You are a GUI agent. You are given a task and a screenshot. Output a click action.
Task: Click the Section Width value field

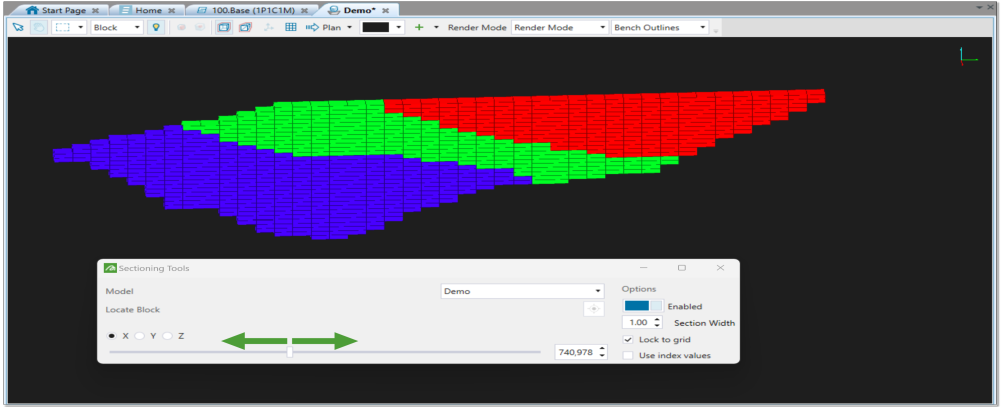637,323
